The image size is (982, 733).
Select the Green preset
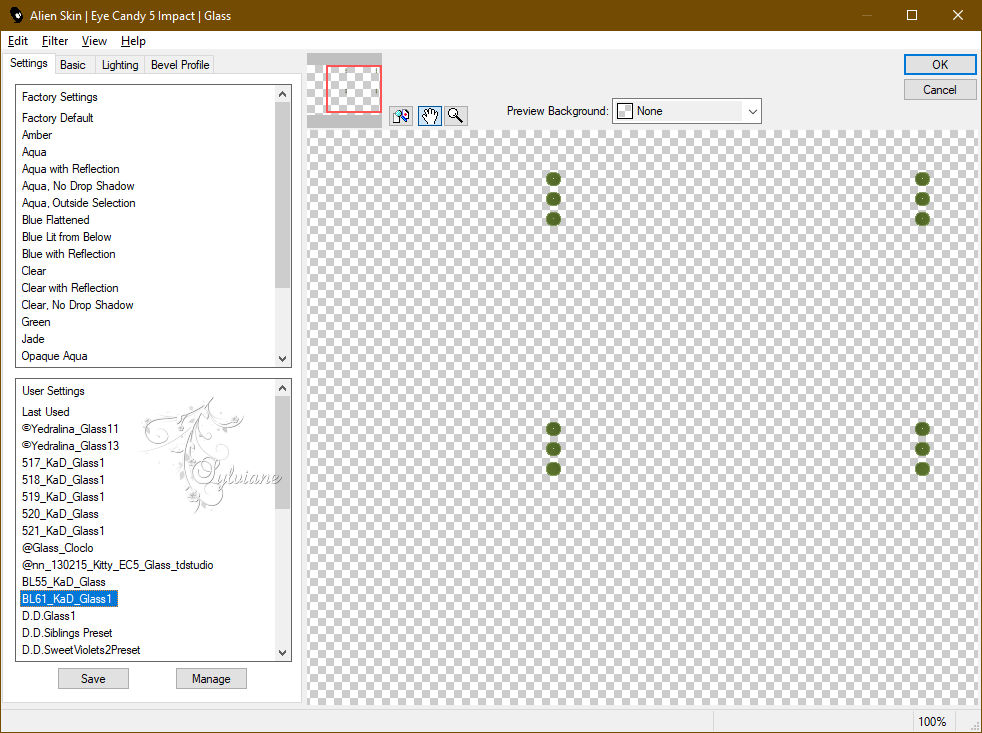36,321
